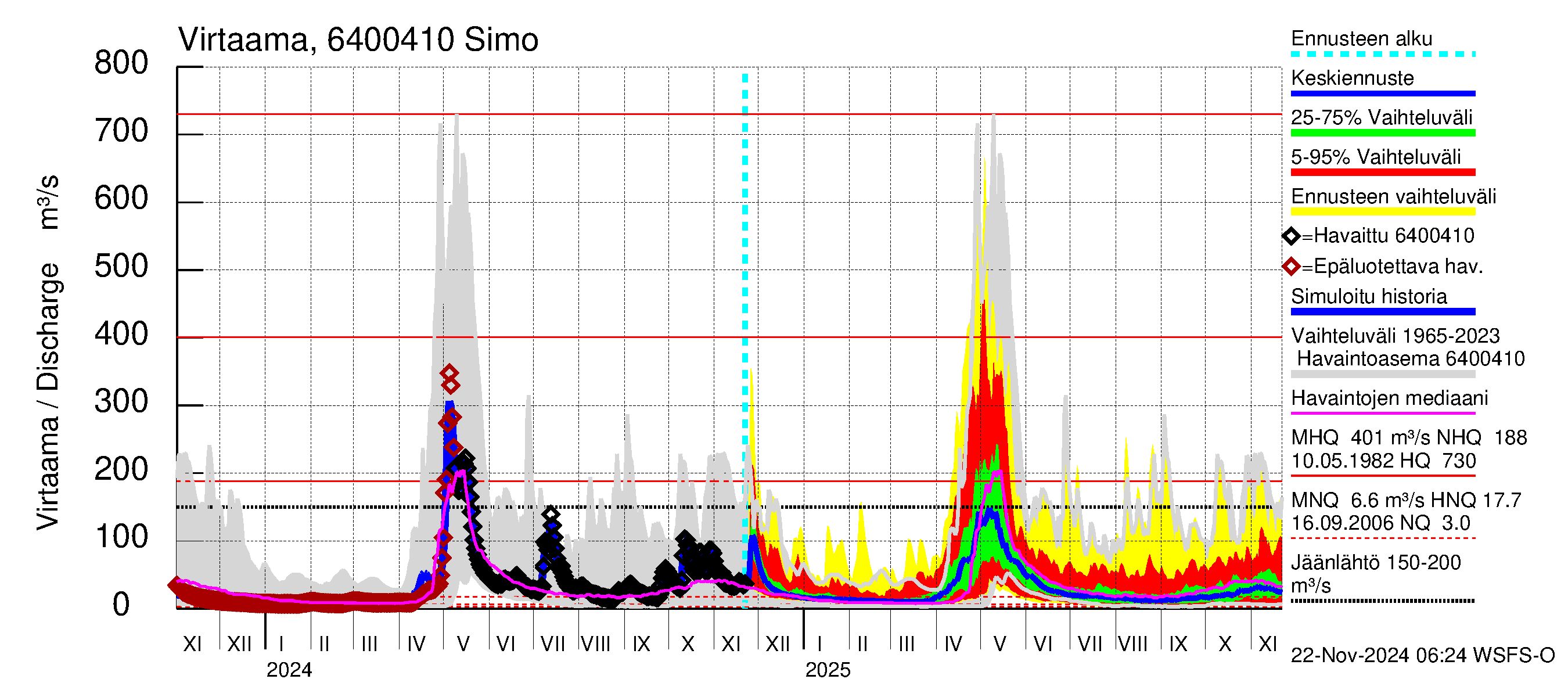Click the black diamond peak near VII 2024
Screen dimensions: 1568x697
pos(551,515)
